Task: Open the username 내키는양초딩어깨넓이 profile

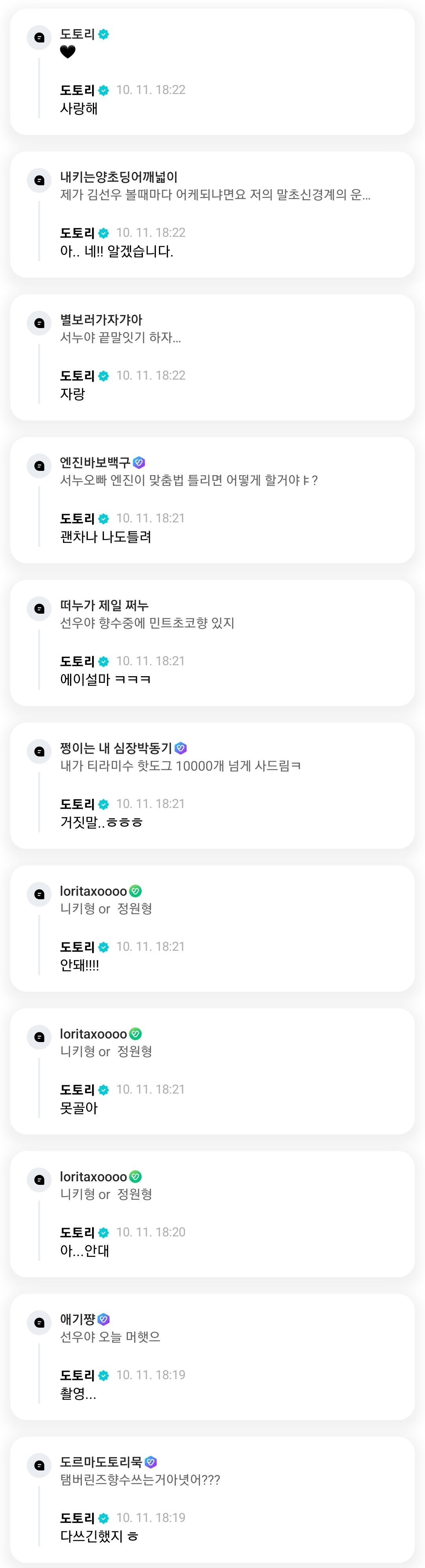Action: pyautogui.click(x=119, y=177)
